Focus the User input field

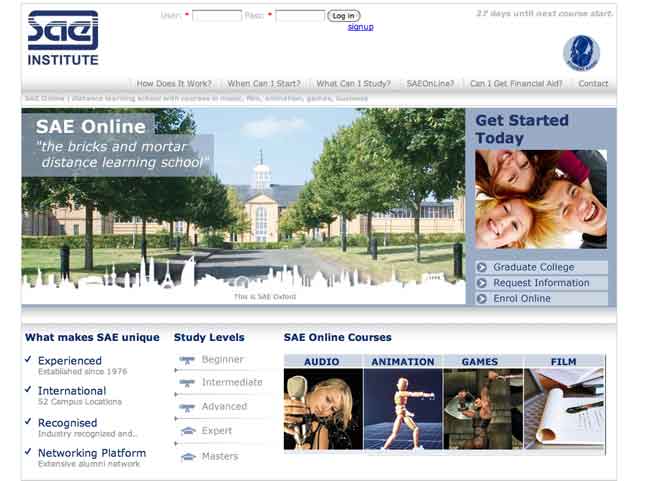pyautogui.click(x=217, y=16)
